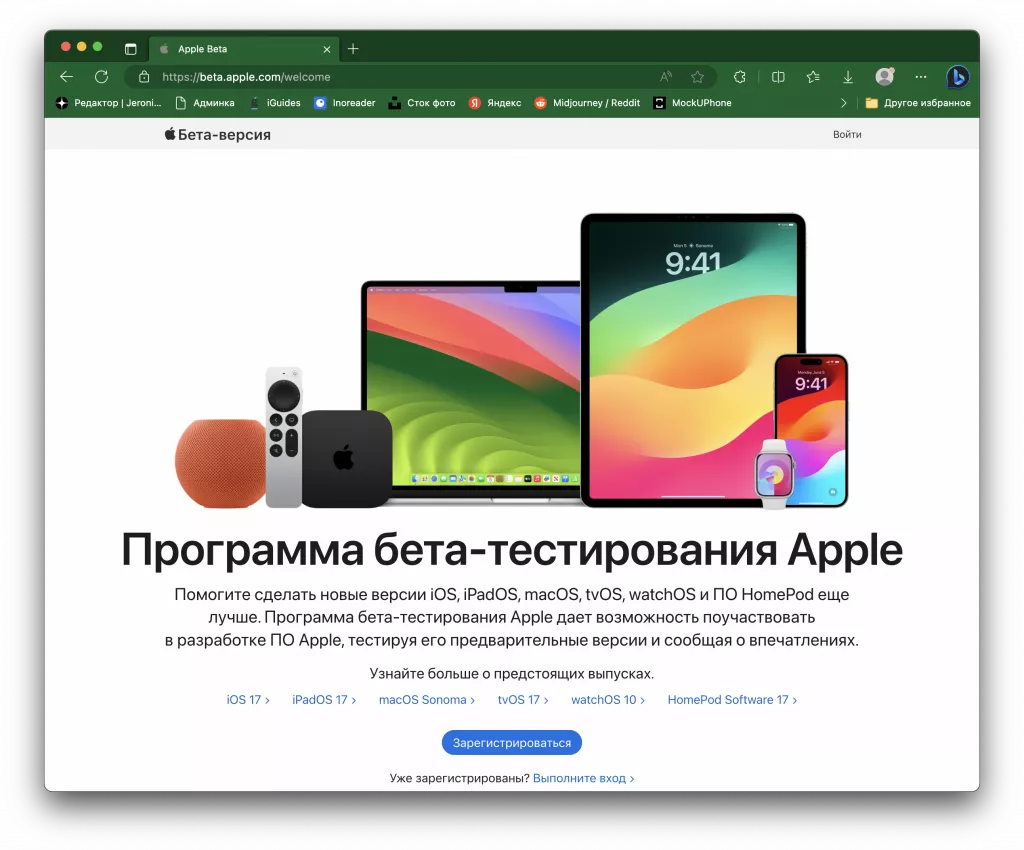Open the browser profile avatar
This screenshot has height=850, width=1024.
tap(884, 76)
